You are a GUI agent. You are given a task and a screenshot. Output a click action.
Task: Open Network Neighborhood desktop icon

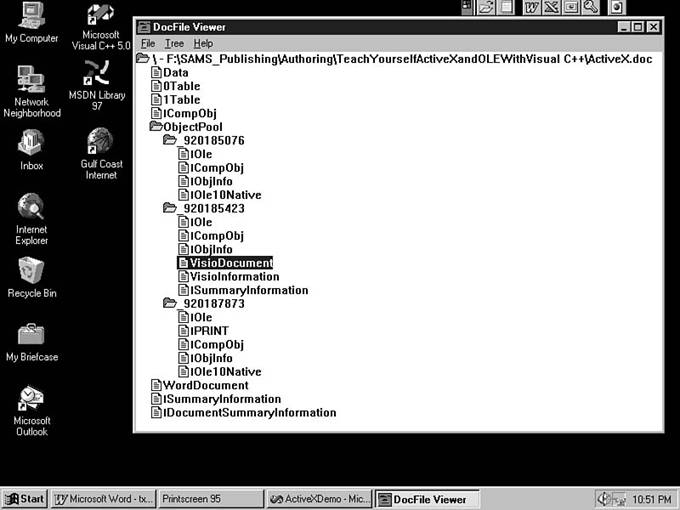31,80
